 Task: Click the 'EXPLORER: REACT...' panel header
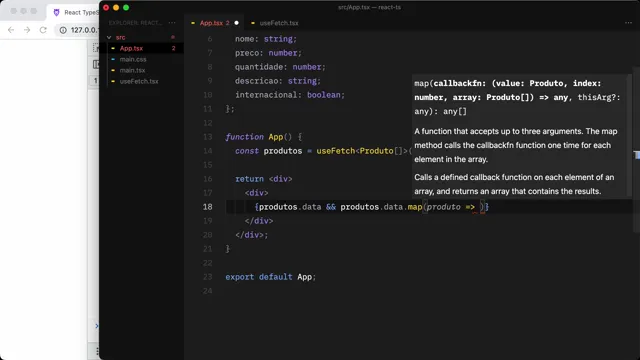[x=135, y=23]
